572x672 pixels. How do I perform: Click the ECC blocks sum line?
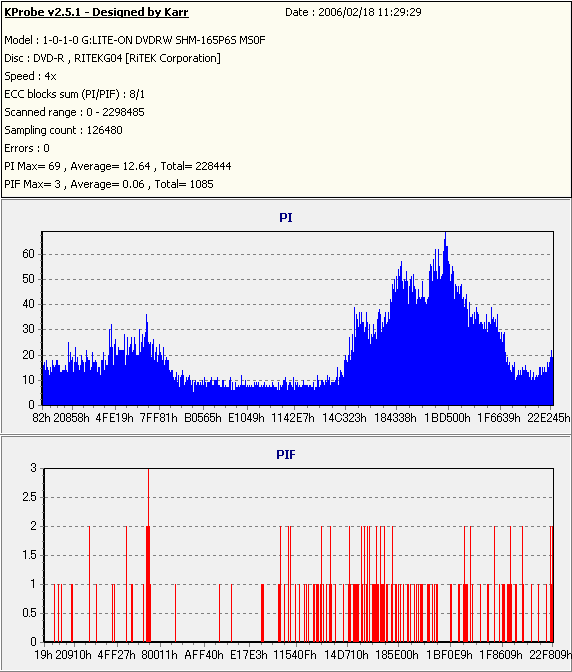75,94
